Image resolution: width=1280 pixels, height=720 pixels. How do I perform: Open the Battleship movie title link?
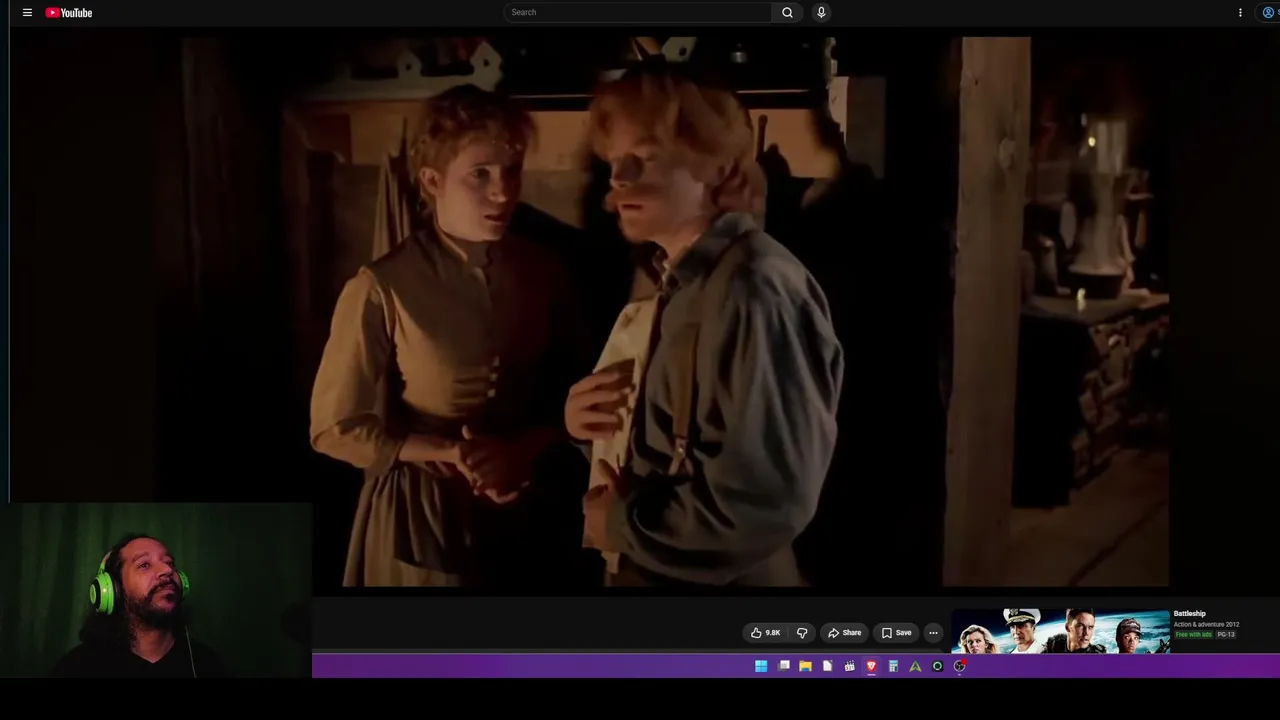tap(1190, 614)
